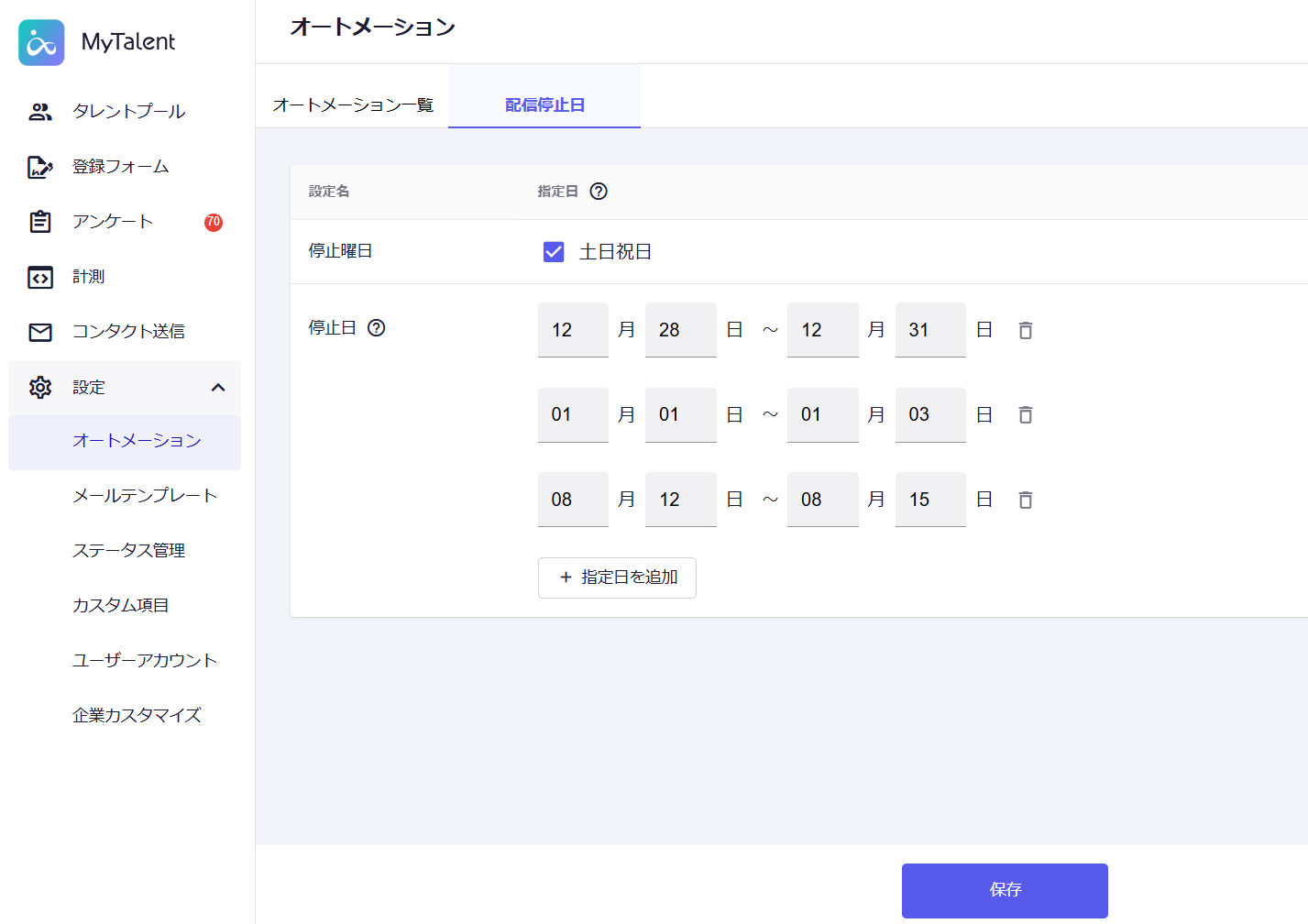Open メールテンプレート in settings submenu

(x=145, y=496)
